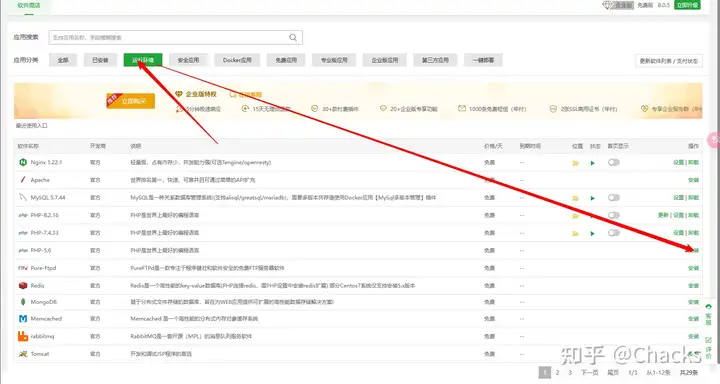Go to pagination page 2
The image size is (720, 384).
coord(557,373)
